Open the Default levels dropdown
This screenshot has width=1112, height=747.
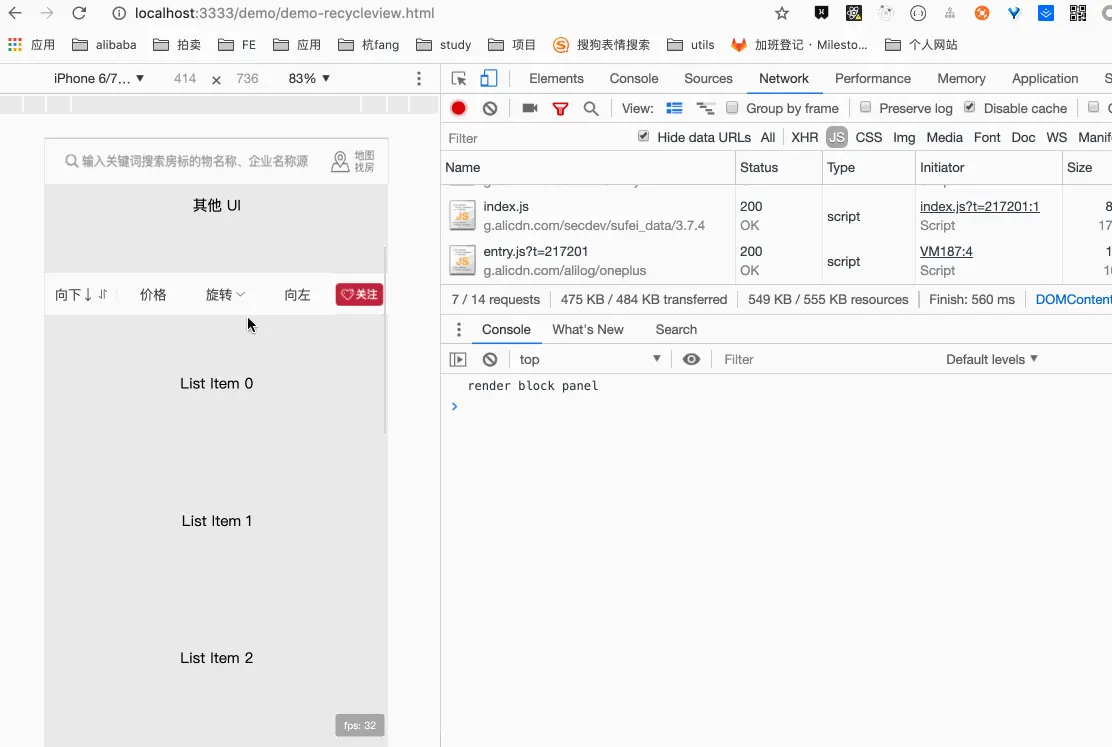click(x=991, y=360)
